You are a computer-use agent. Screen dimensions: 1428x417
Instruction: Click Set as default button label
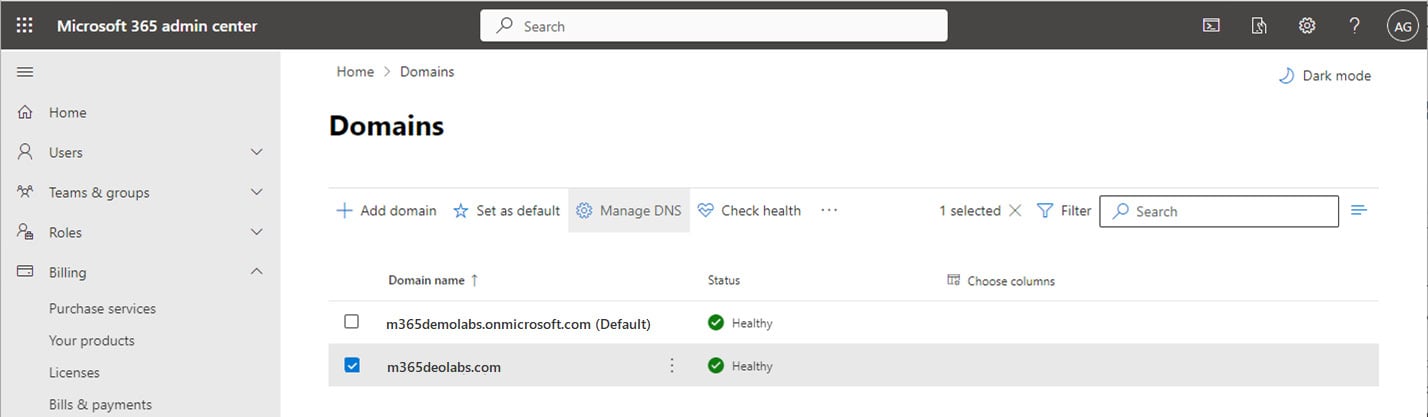(518, 211)
